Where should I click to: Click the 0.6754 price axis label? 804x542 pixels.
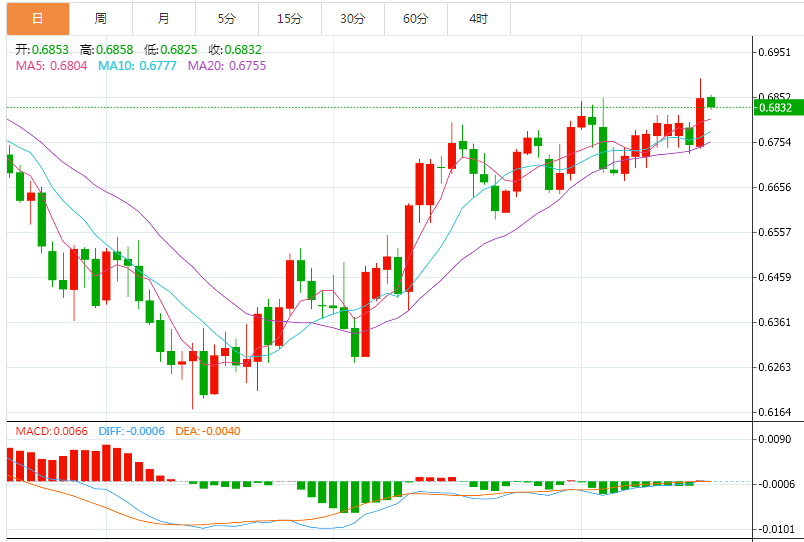click(774, 142)
